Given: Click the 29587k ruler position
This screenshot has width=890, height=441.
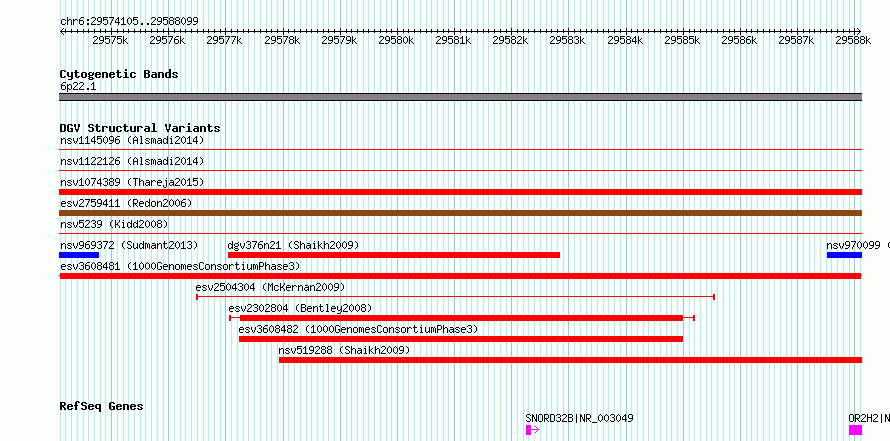Looking at the screenshot, I should tap(797, 40).
